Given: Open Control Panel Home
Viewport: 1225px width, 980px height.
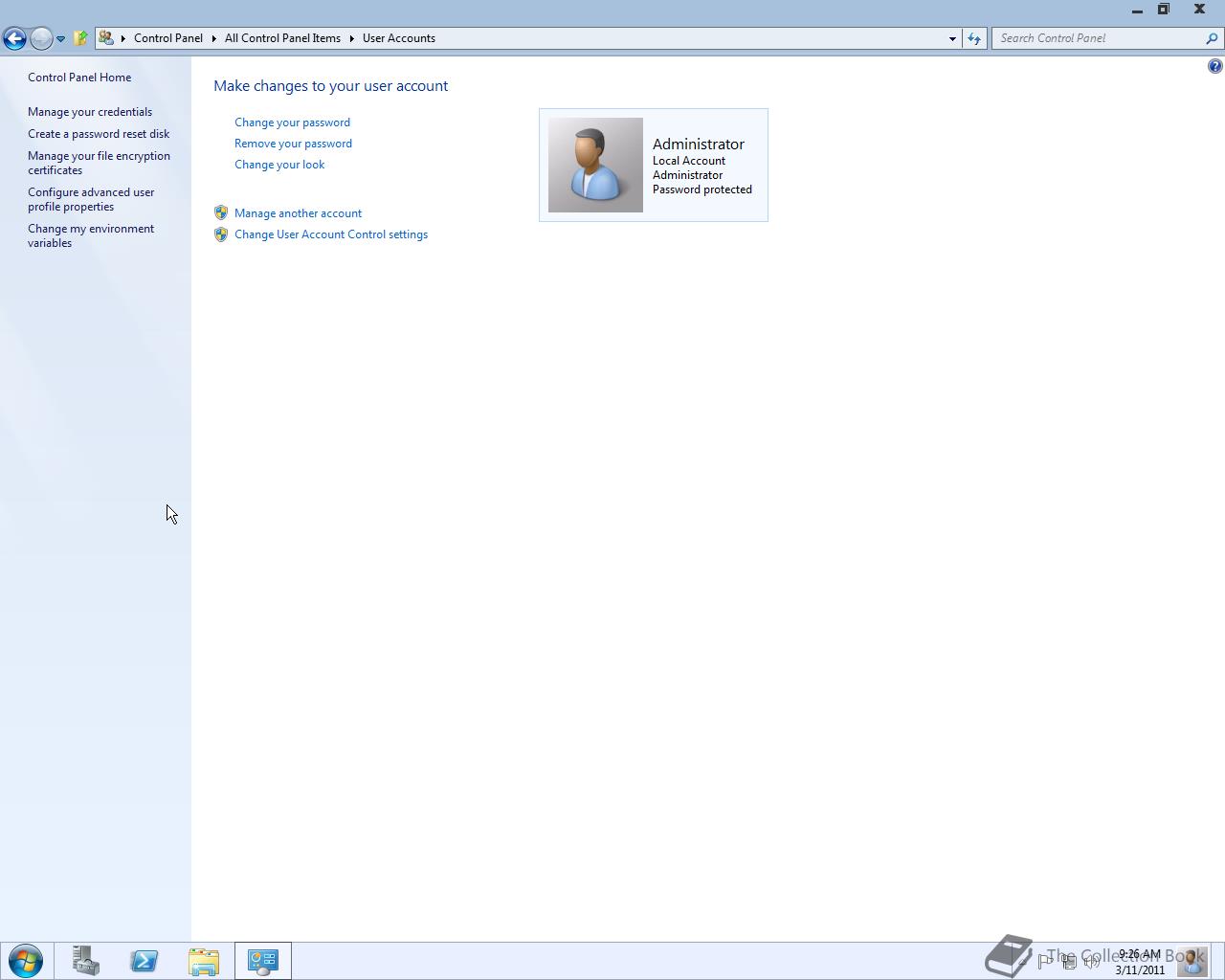Looking at the screenshot, I should (79, 78).
